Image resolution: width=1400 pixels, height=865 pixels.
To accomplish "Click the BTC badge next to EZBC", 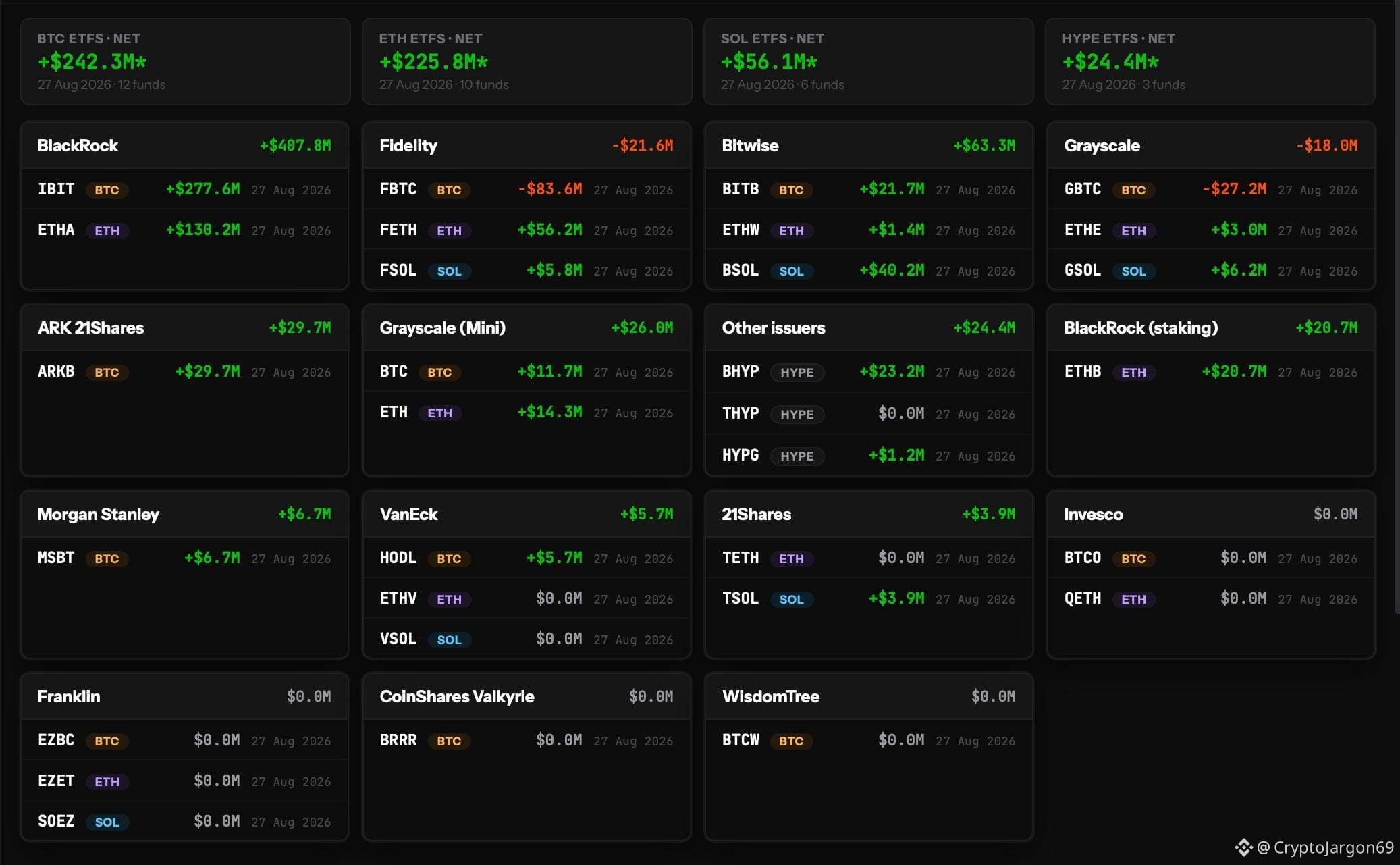I will (x=107, y=741).
